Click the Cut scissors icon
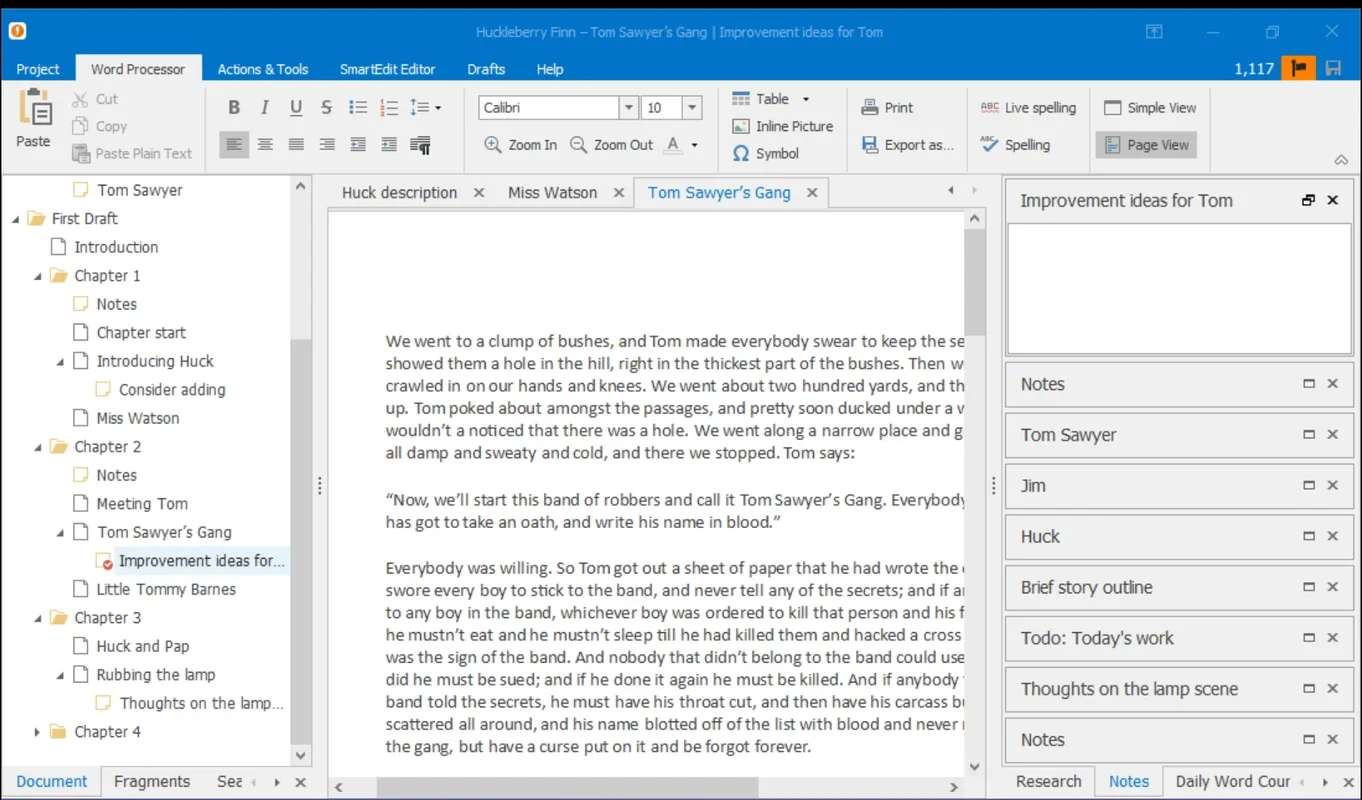Image resolution: width=1362 pixels, height=800 pixels. (80, 99)
